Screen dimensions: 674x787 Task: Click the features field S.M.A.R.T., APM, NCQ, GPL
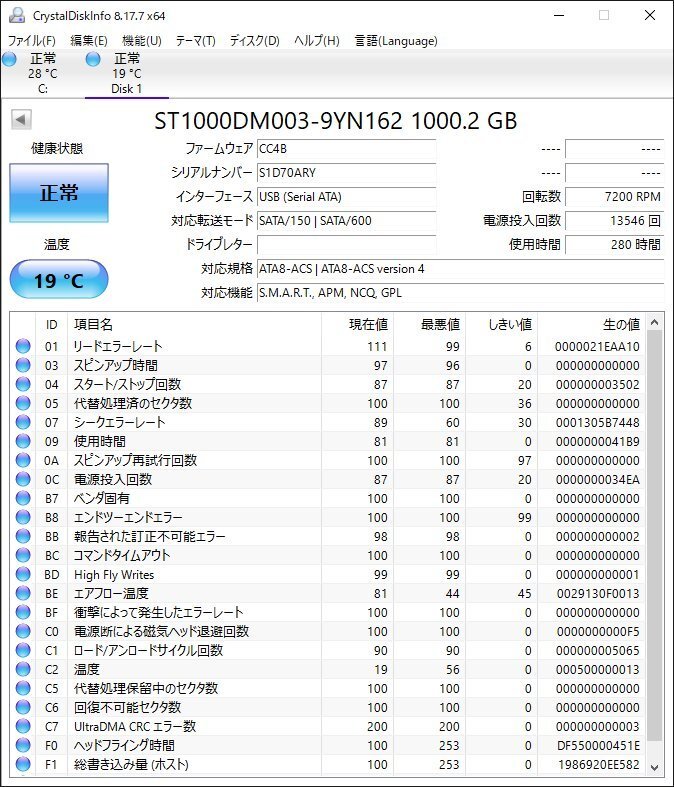pos(460,293)
